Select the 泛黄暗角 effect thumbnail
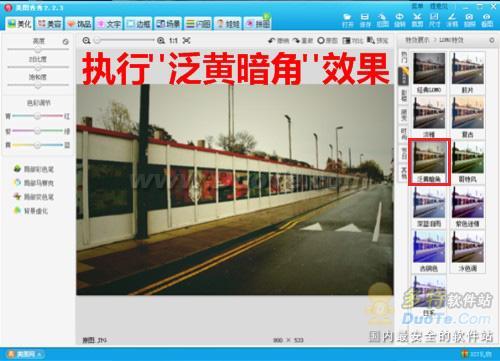This screenshot has height=361, width=500. click(x=429, y=161)
